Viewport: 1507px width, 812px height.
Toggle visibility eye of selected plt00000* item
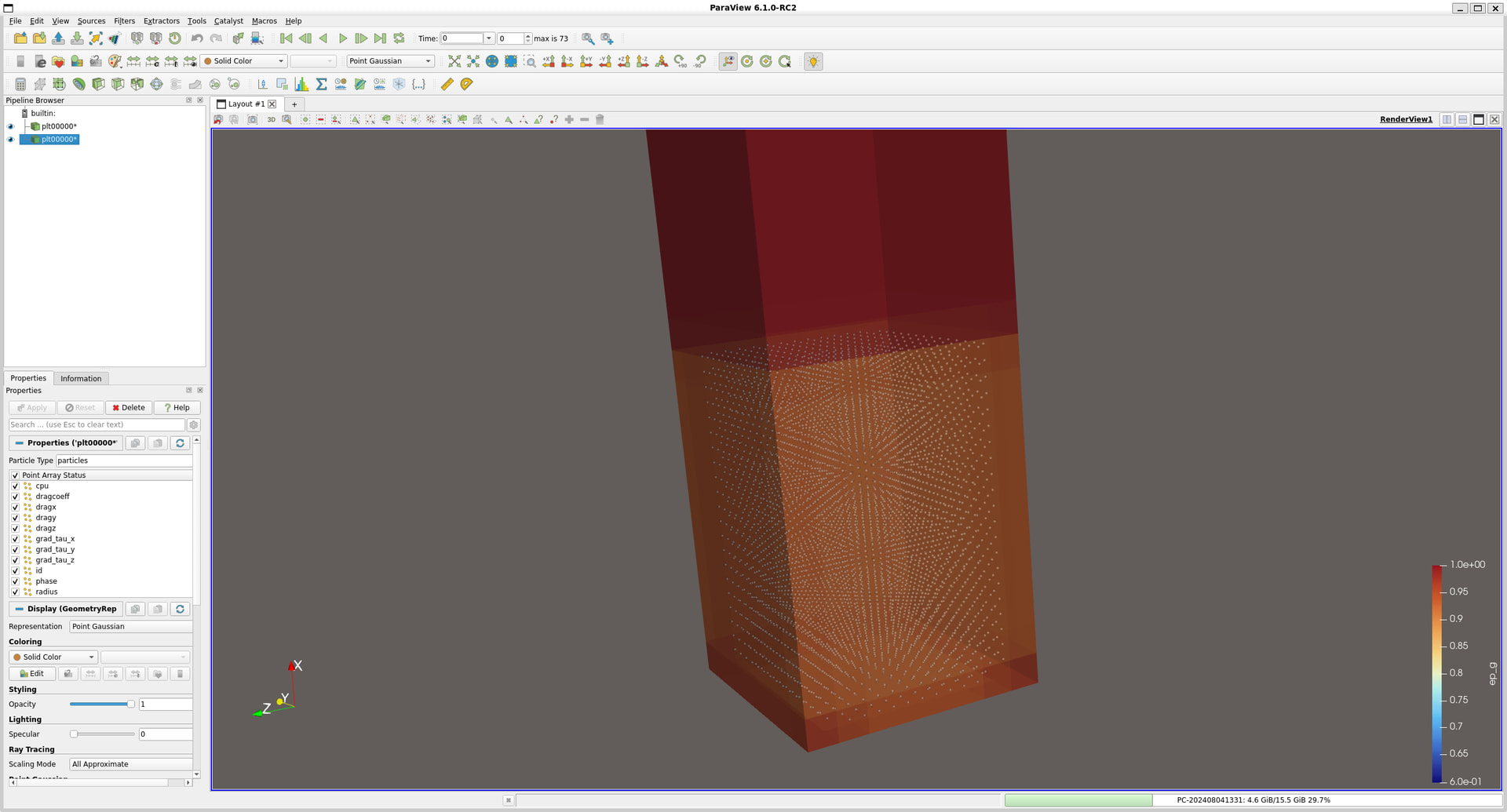(x=11, y=140)
